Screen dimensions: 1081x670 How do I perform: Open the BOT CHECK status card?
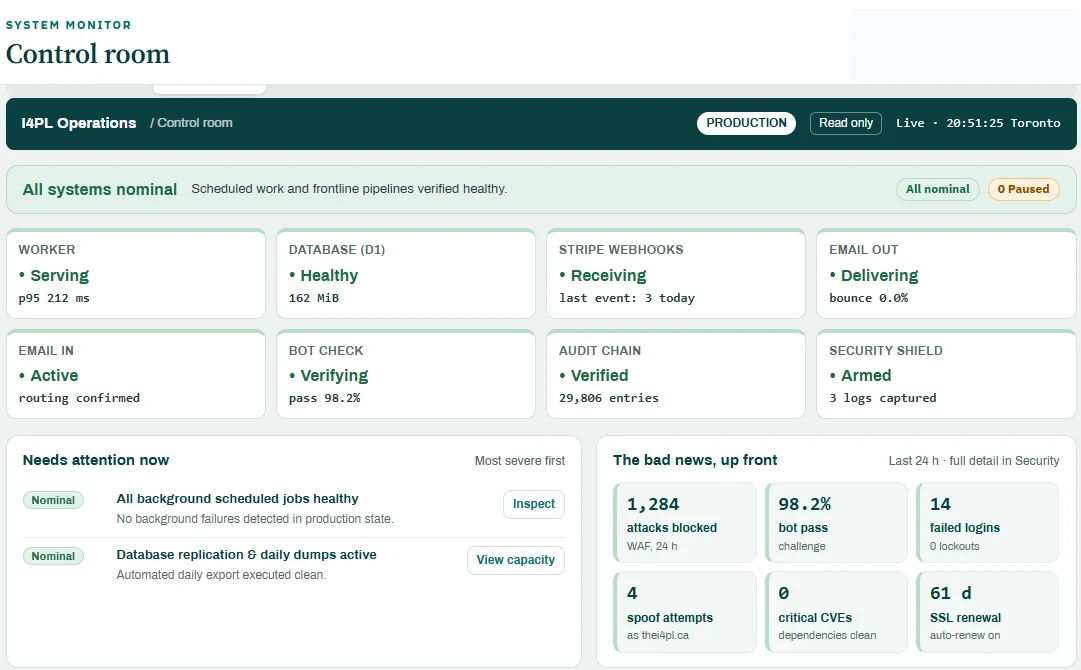(406, 374)
